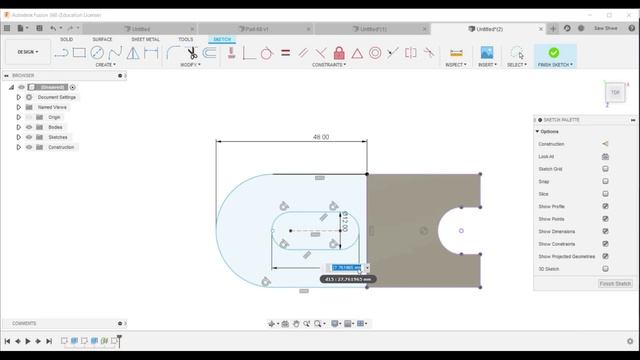The width and height of the screenshot is (640, 360).
Task: Open the CREATE dropdown menu
Action: (x=105, y=65)
